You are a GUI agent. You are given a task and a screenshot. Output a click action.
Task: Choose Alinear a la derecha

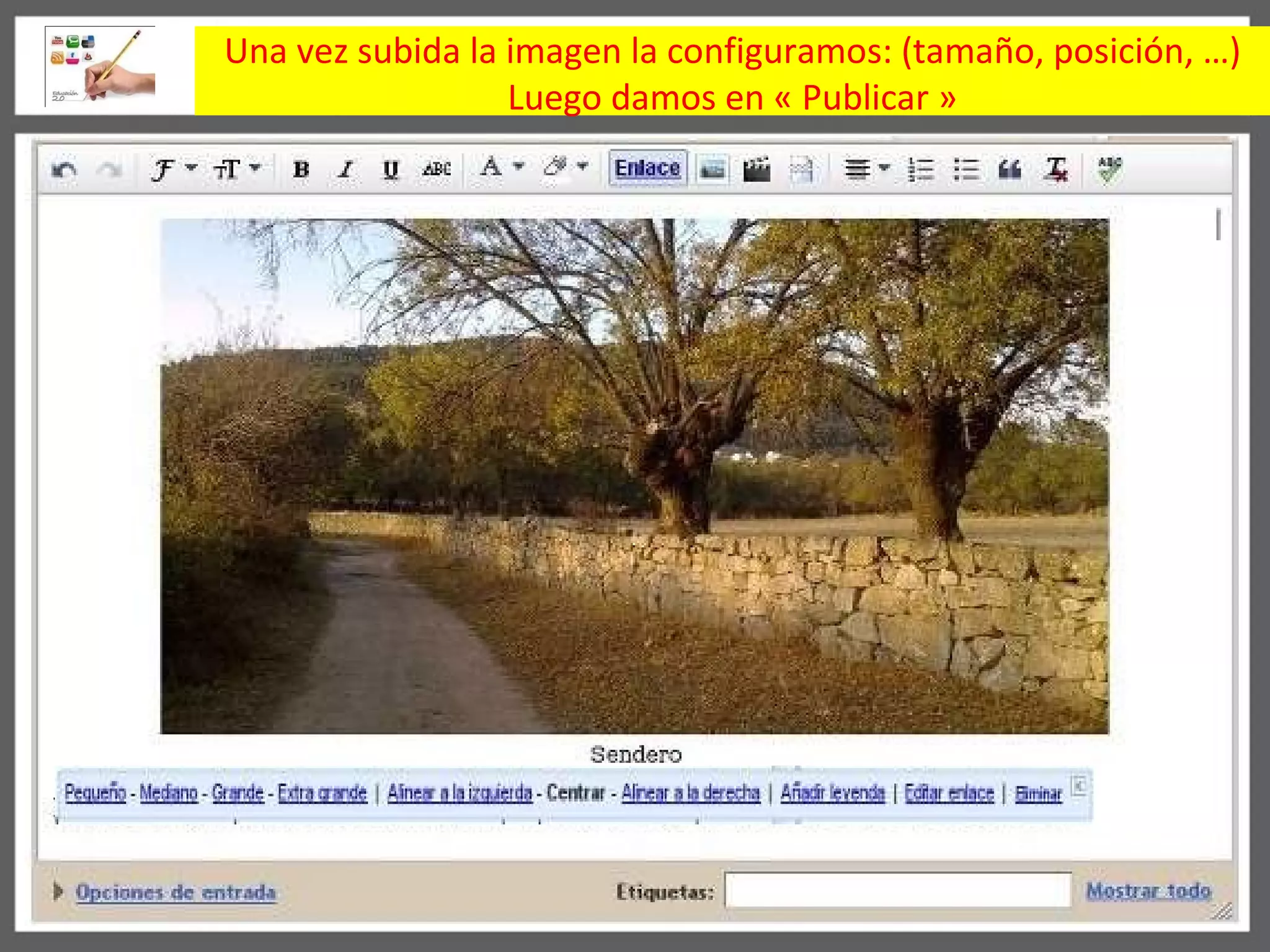[691, 793]
